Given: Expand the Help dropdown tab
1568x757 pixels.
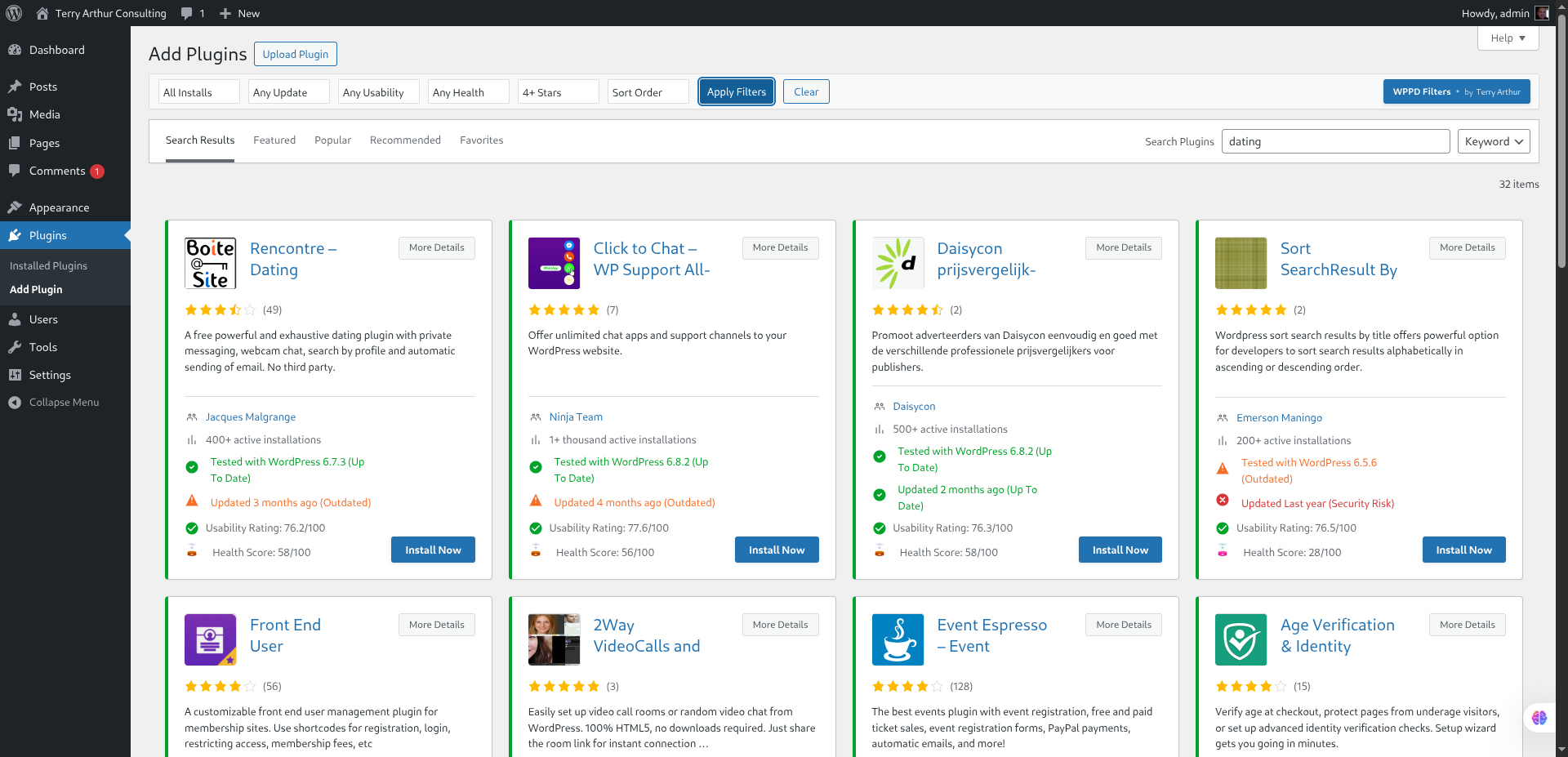Looking at the screenshot, I should point(1508,38).
